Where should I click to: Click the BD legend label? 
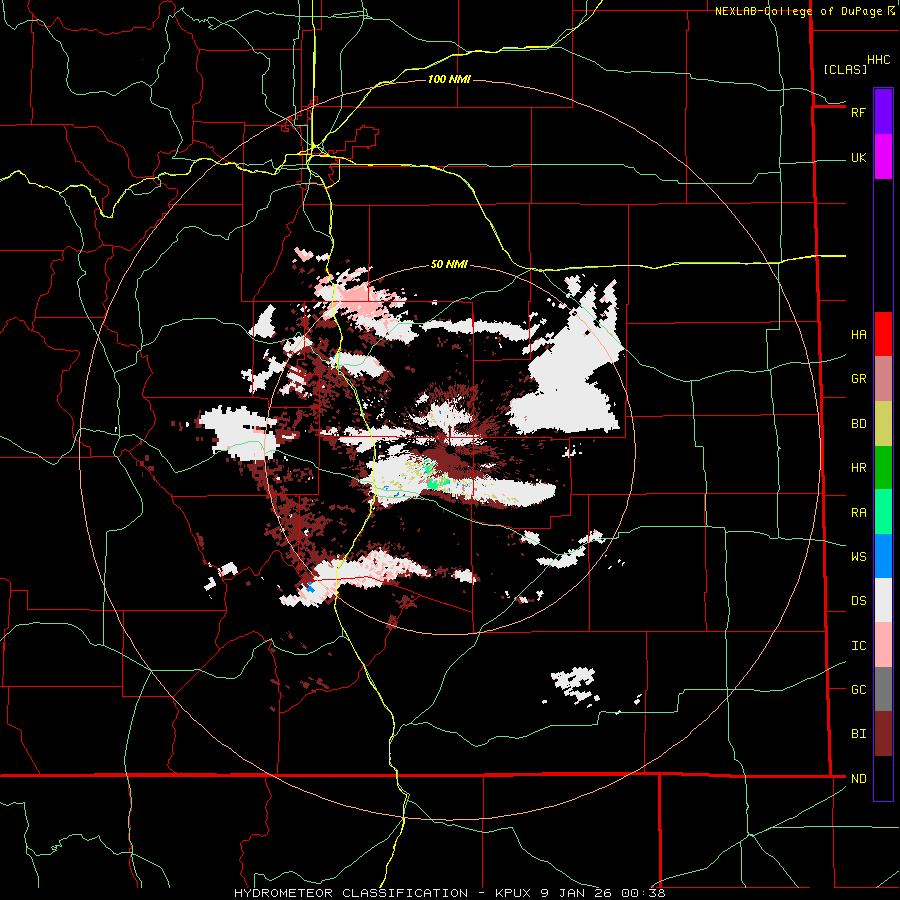858,424
